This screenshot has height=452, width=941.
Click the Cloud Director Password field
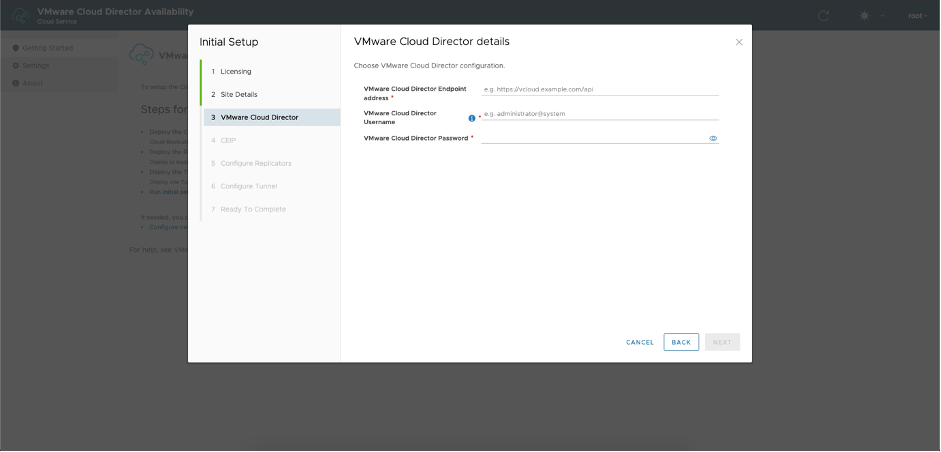(592, 138)
